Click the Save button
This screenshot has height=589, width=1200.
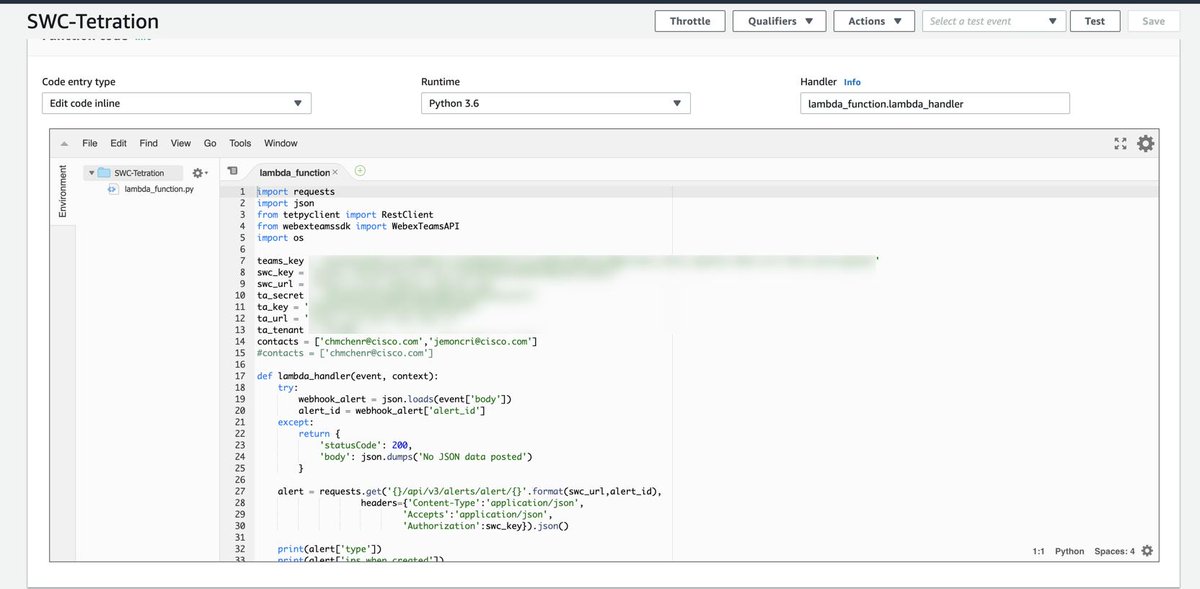pyautogui.click(x=1153, y=21)
